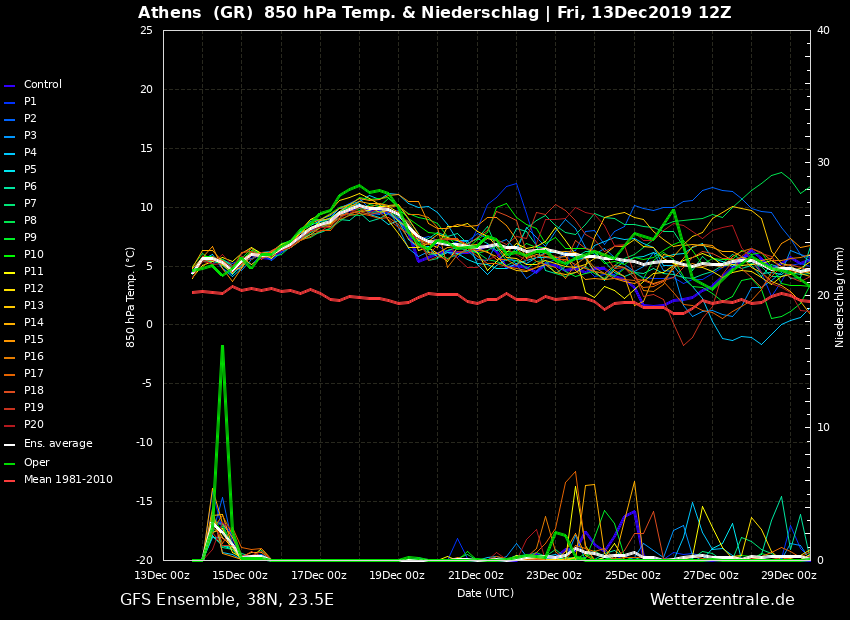Click the P20 legend entry
This screenshot has height=620, width=850.
(x=33, y=425)
